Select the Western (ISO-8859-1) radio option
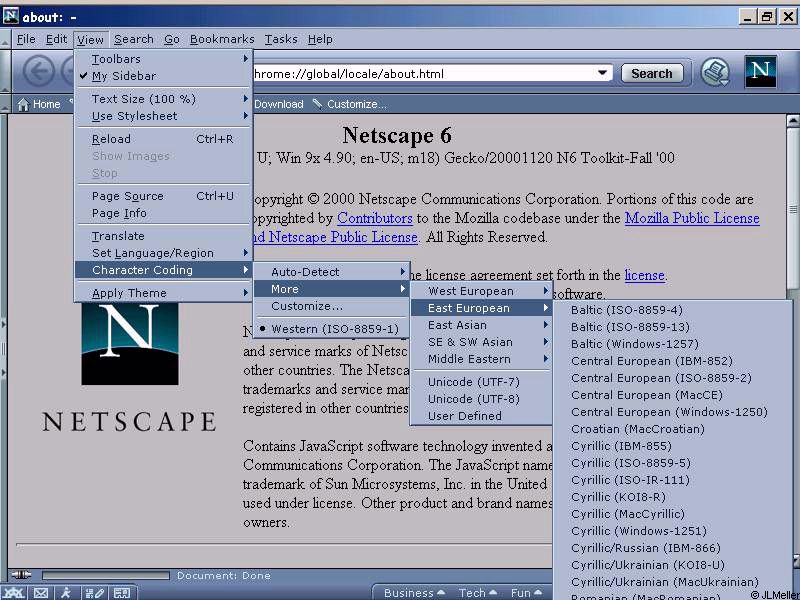The image size is (800, 600). pos(331,329)
